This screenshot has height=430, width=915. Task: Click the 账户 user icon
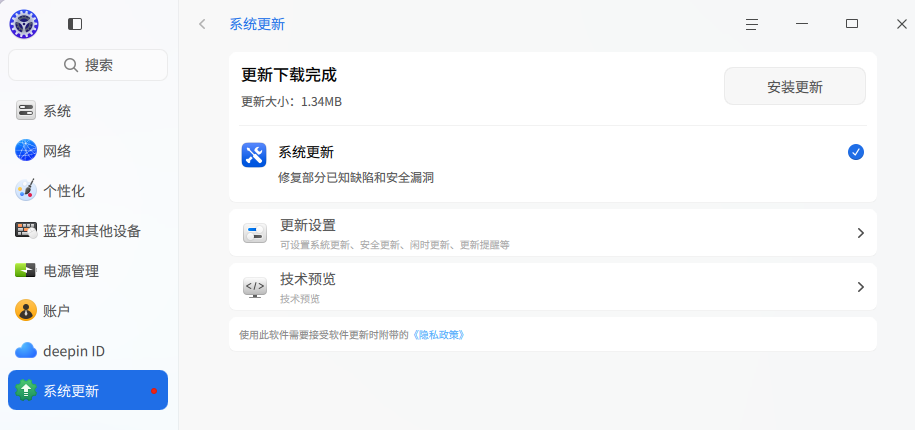(26, 310)
